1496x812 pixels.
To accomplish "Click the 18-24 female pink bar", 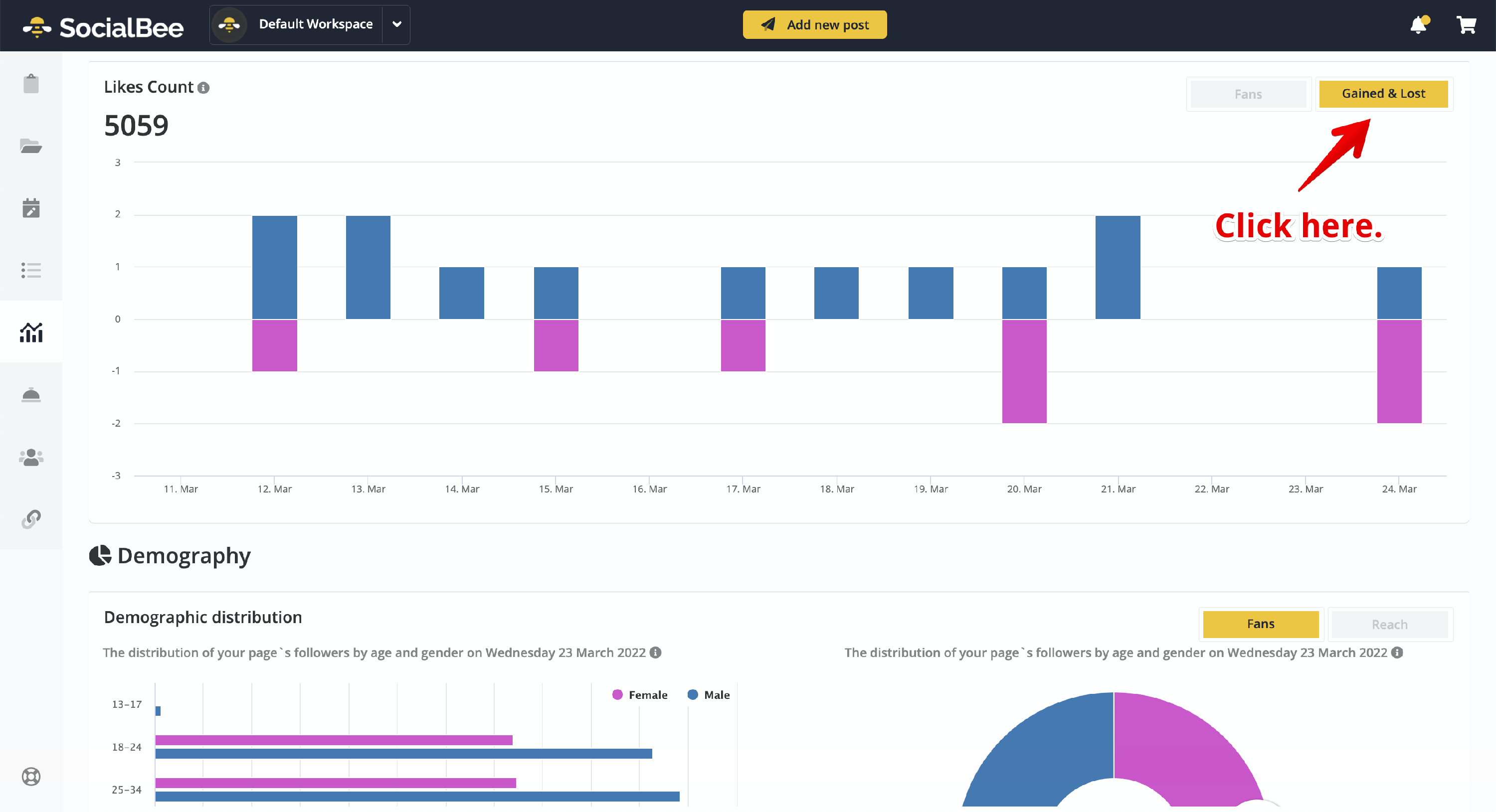I will tap(334, 740).
